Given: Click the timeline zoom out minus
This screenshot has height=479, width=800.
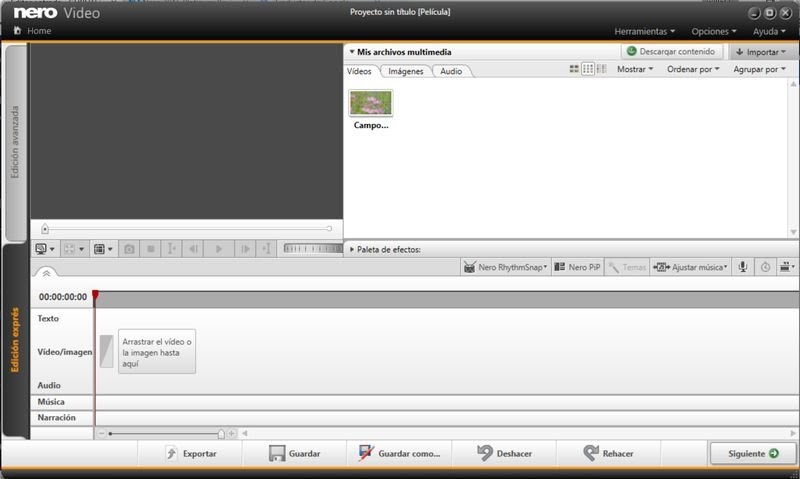Looking at the screenshot, I should click(x=102, y=434).
